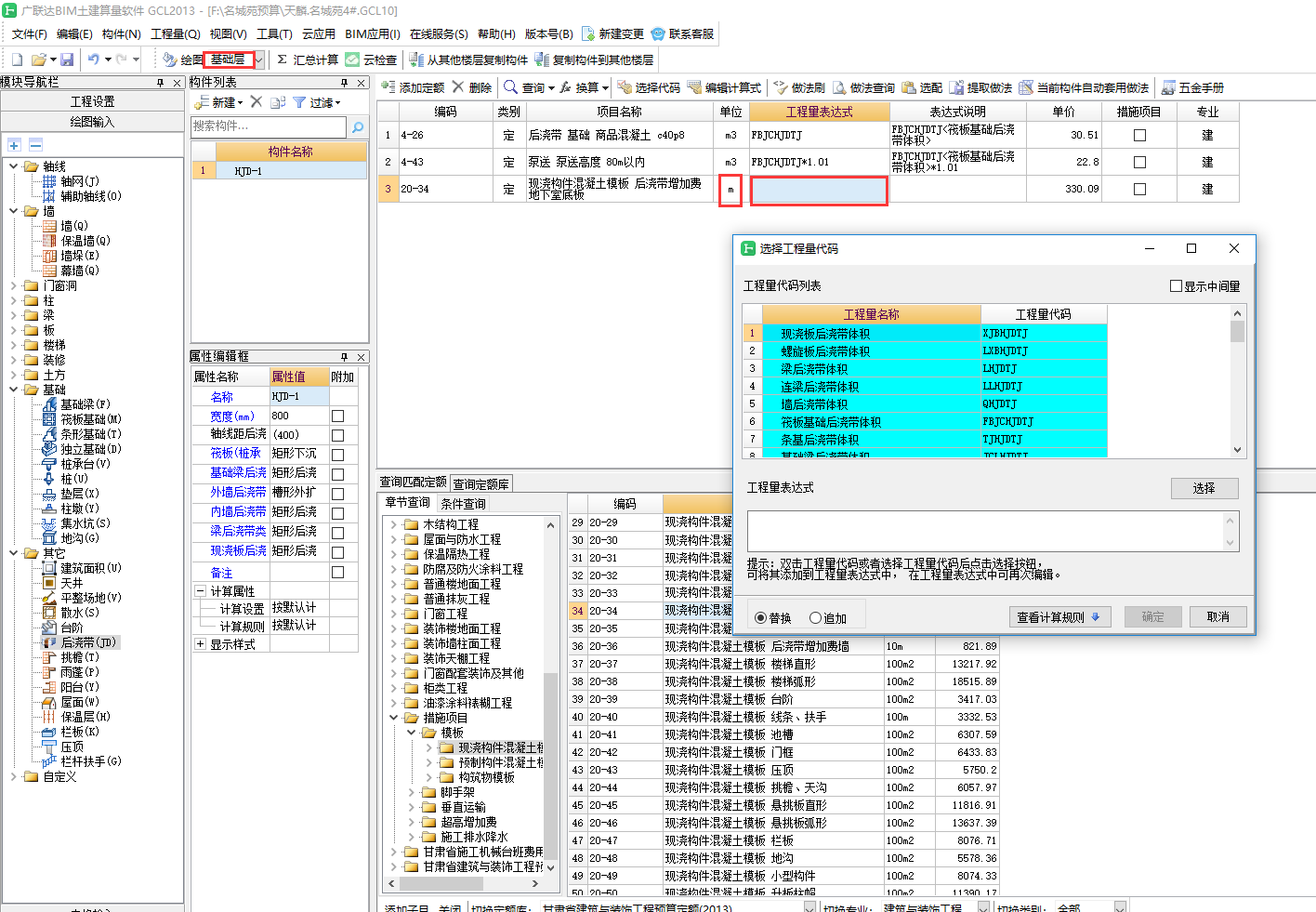Toggle 措施项目 checkbox for row 20-34
The width and height of the screenshot is (1316, 912).
point(1139,190)
